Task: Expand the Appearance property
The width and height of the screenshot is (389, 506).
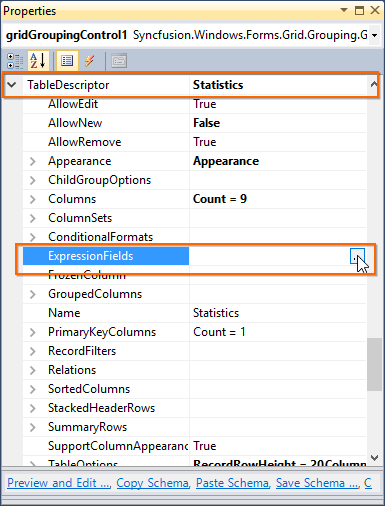Action: pos(33,161)
